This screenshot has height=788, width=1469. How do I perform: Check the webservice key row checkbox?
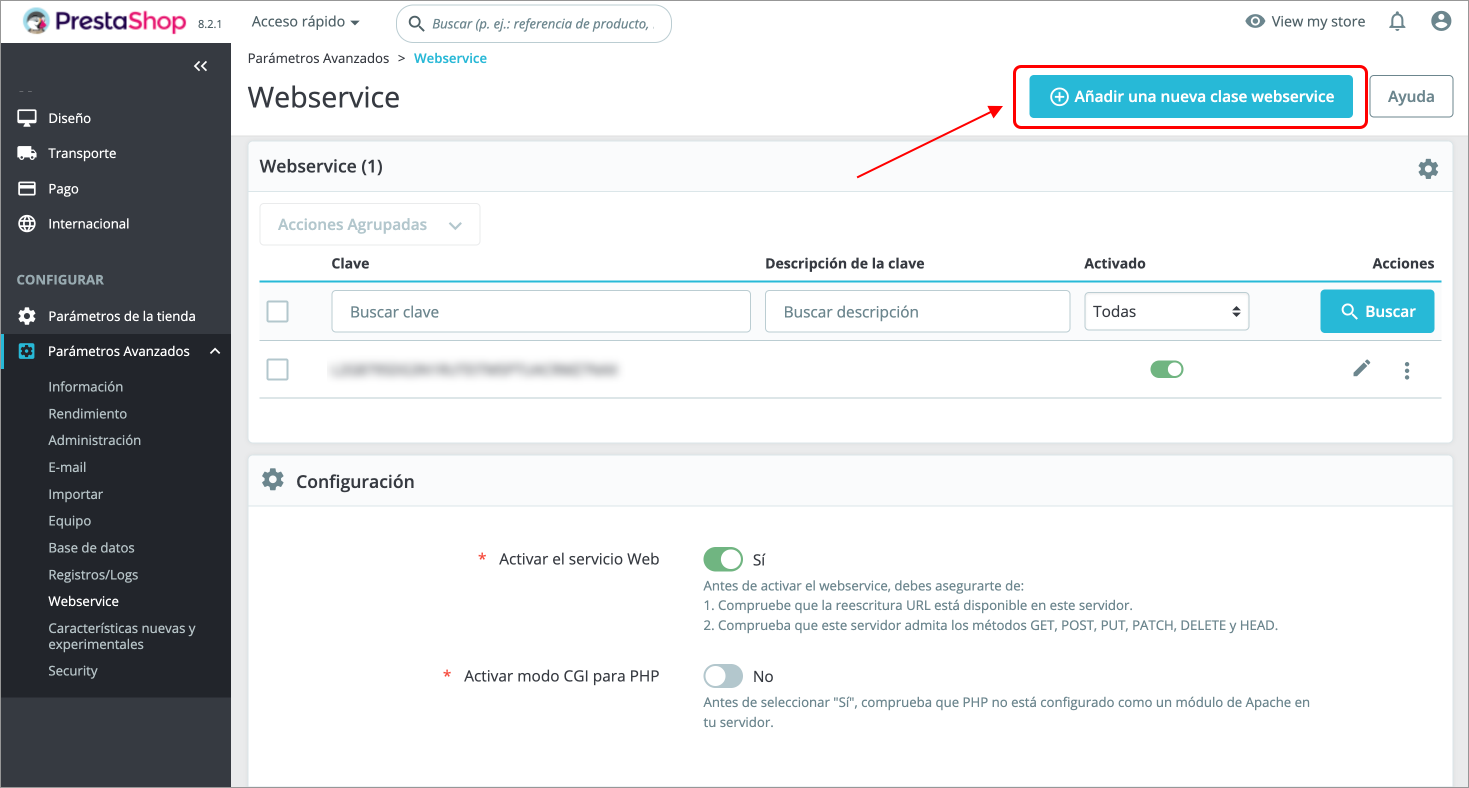(277, 369)
